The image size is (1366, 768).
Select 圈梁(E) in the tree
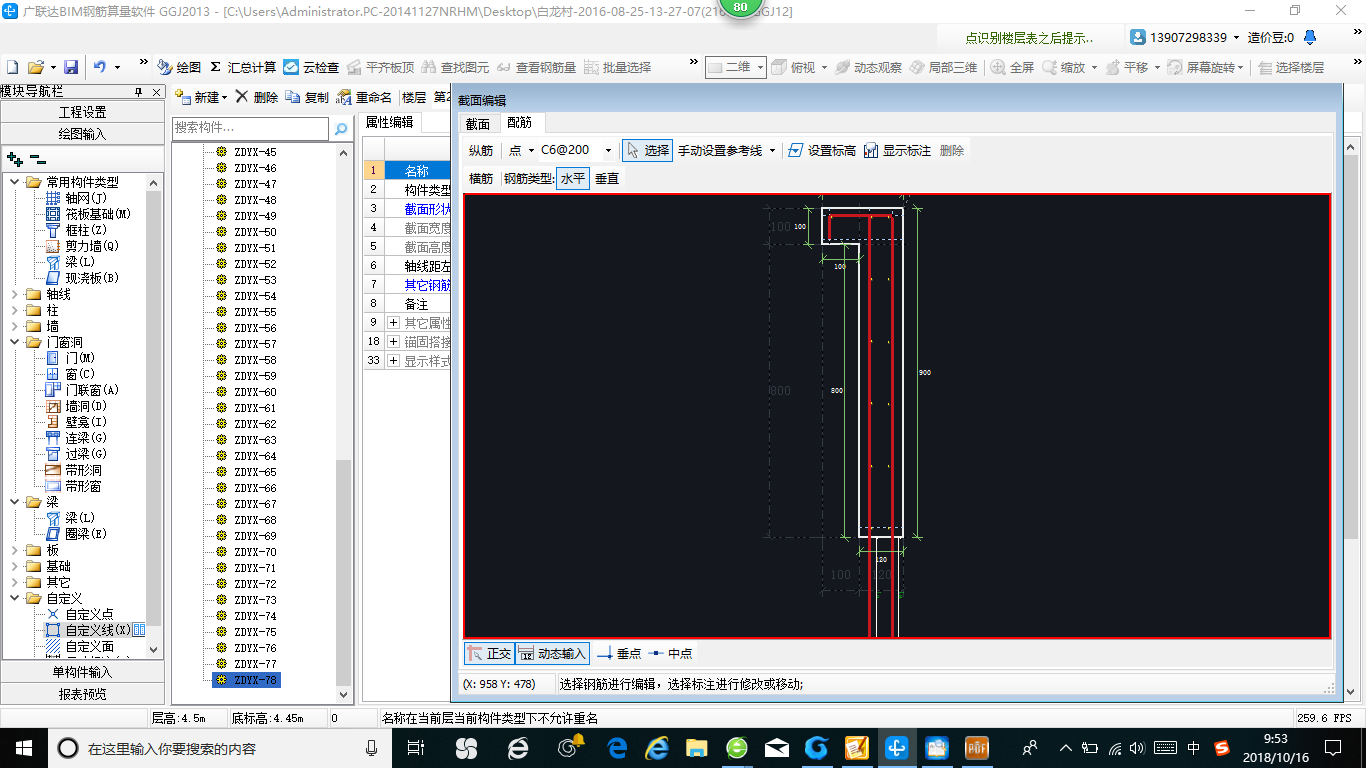pos(86,534)
